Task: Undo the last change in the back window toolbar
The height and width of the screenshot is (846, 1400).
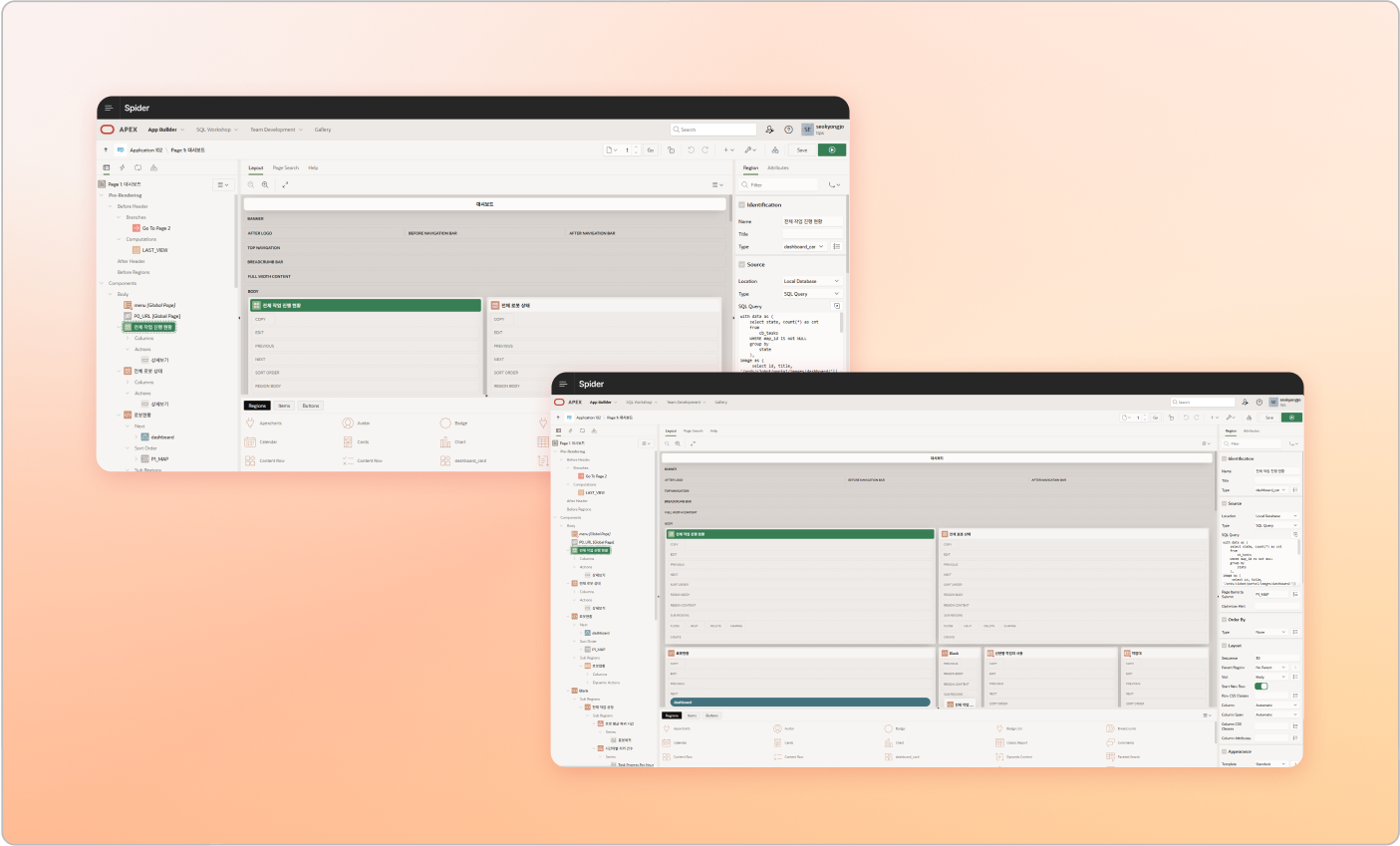Action: coord(691,149)
